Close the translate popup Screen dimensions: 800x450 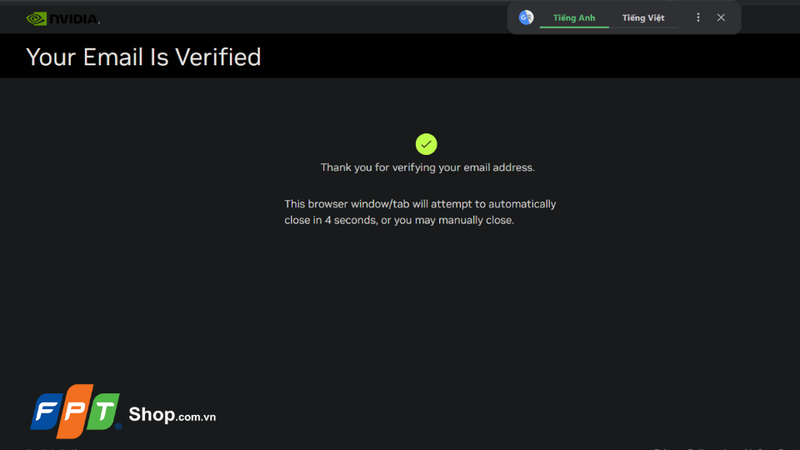[x=721, y=17]
